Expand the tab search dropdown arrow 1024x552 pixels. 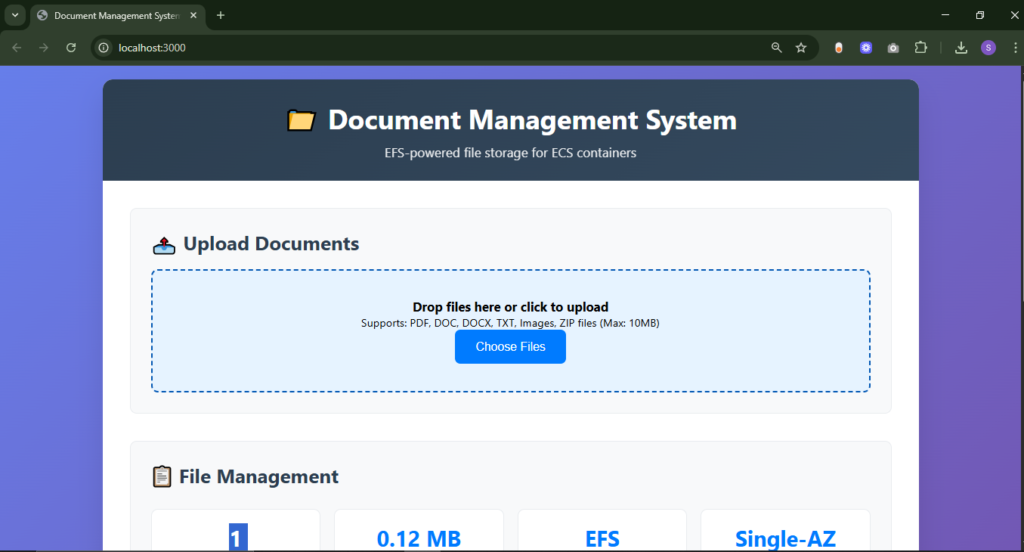pyautogui.click(x=15, y=15)
